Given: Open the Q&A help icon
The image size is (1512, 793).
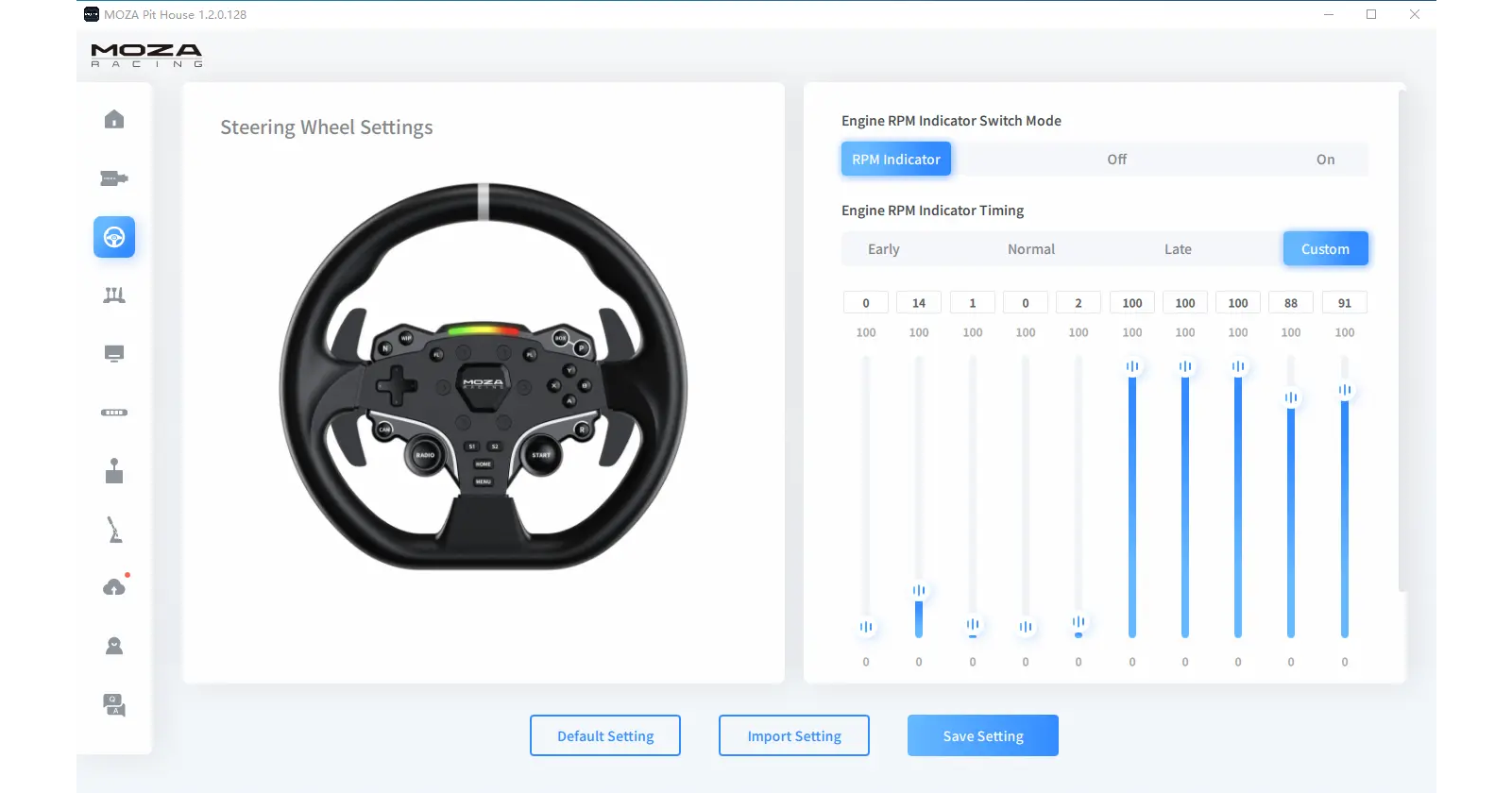Looking at the screenshot, I should click(x=114, y=705).
